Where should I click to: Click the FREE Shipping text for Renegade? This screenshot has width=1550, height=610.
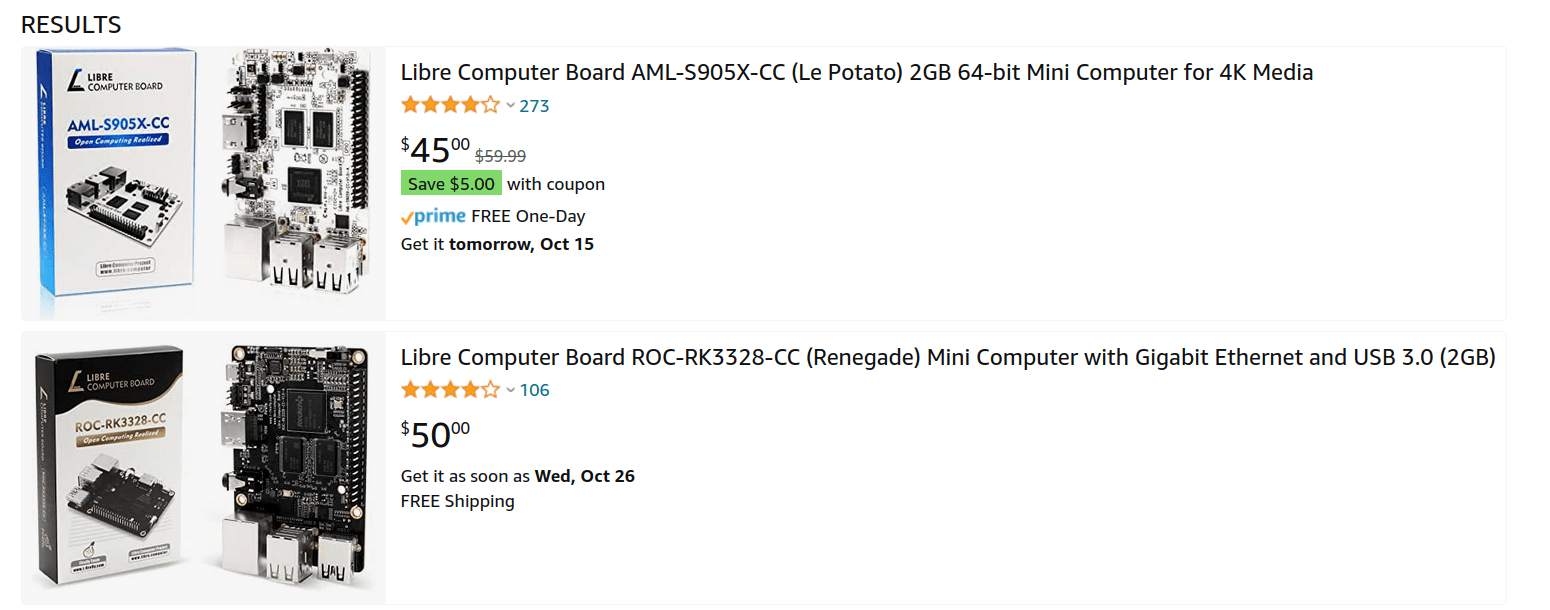[x=458, y=501]
